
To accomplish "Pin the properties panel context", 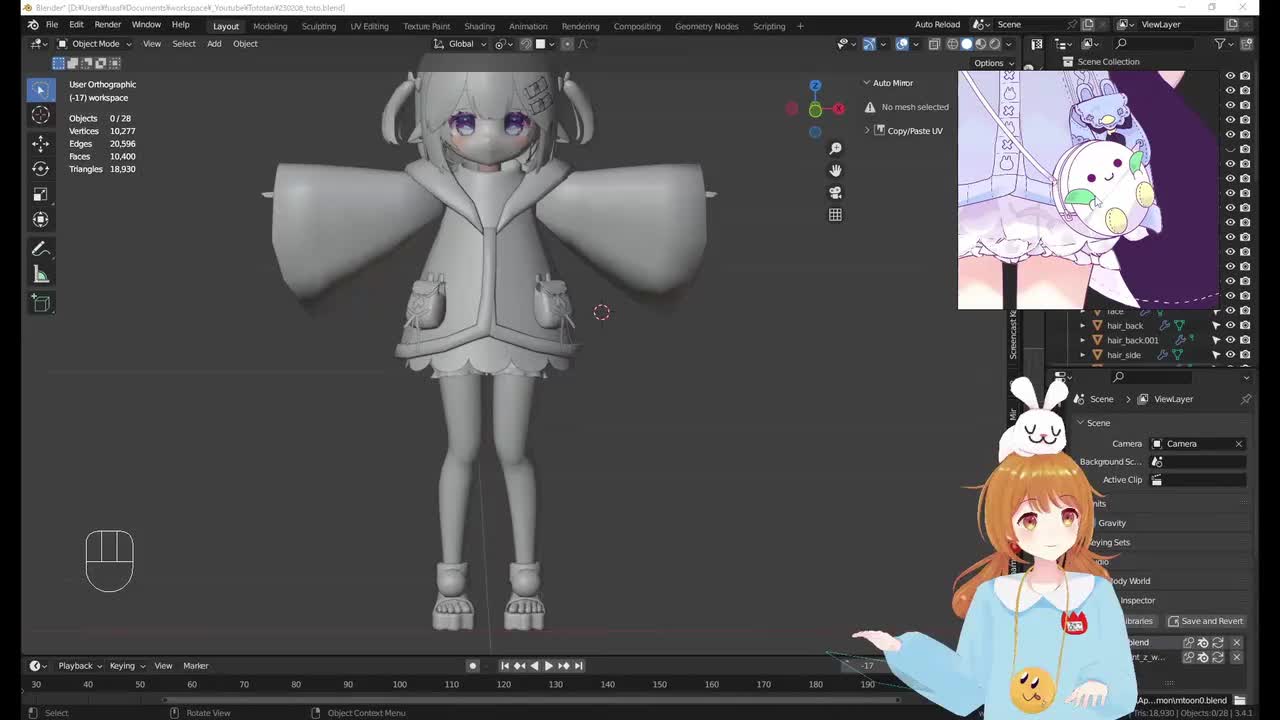I will (x=1246, y=399).
